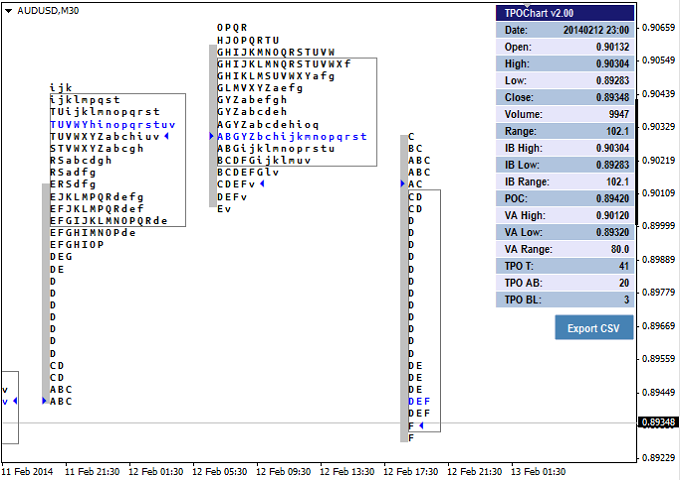Click blue right arrow before bottom ABC row

(44, 401)
